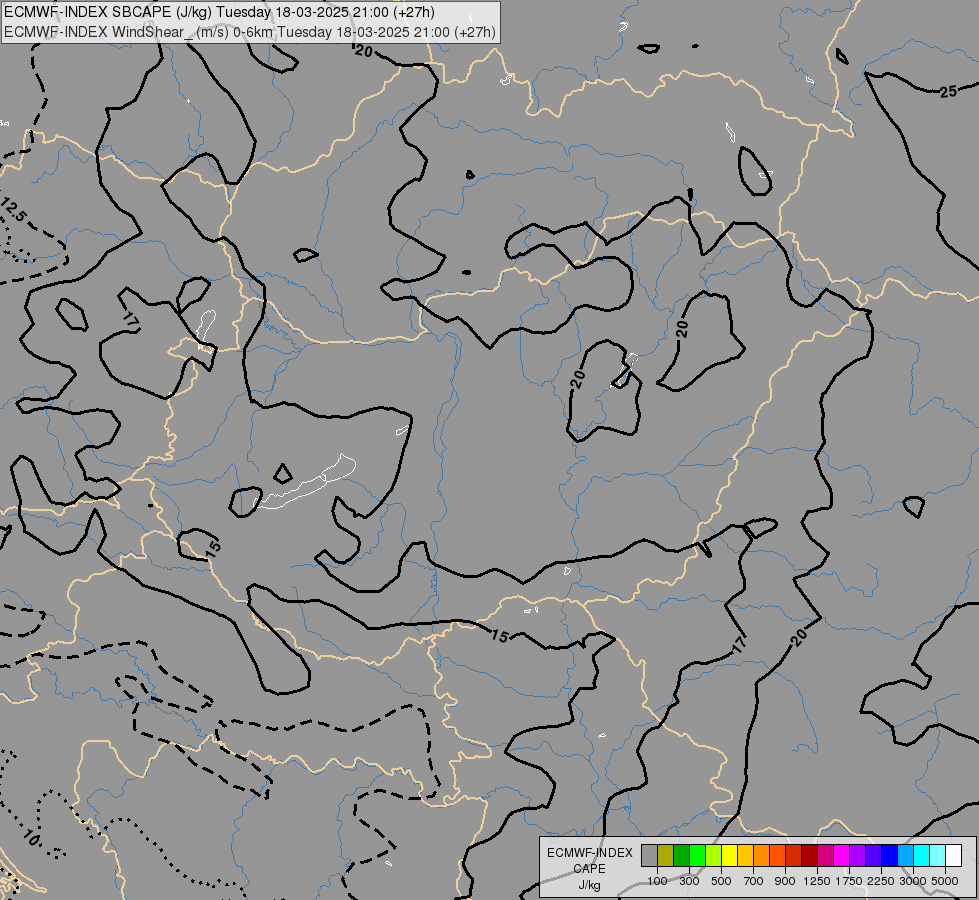The width and height of the screenshot is (979, 900).
Task: Click the olive swatch in the CAPE legend
Action: (666, 855)
